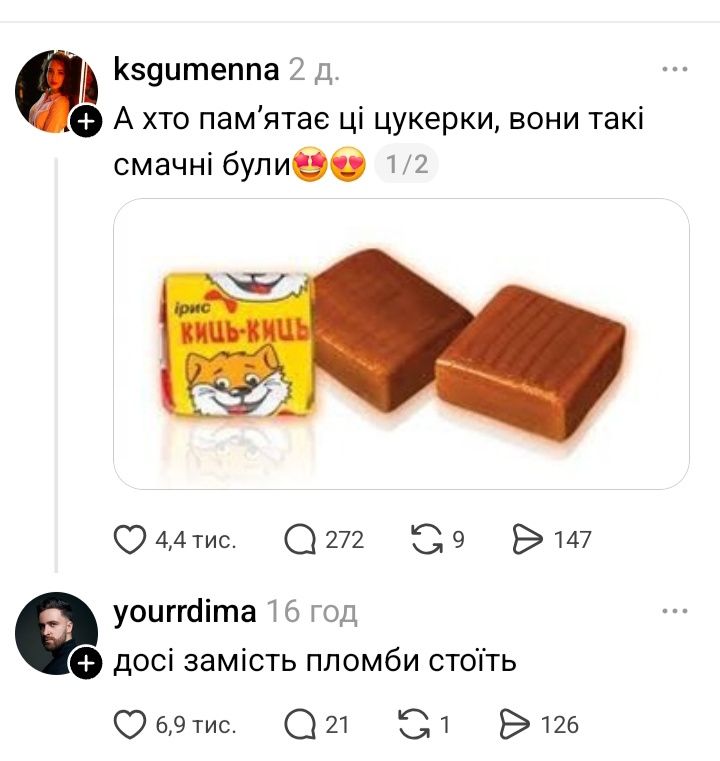Image resolution: width=720 pixels, height=761 pixels.
Task: Open ksgumenna's profile from username
Action: click(196, 69)
